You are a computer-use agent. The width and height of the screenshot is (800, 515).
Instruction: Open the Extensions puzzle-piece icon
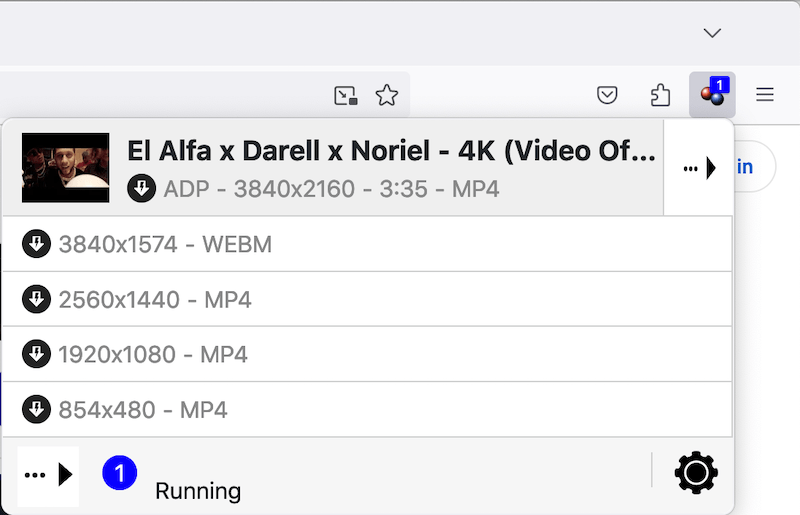point(660,95)
